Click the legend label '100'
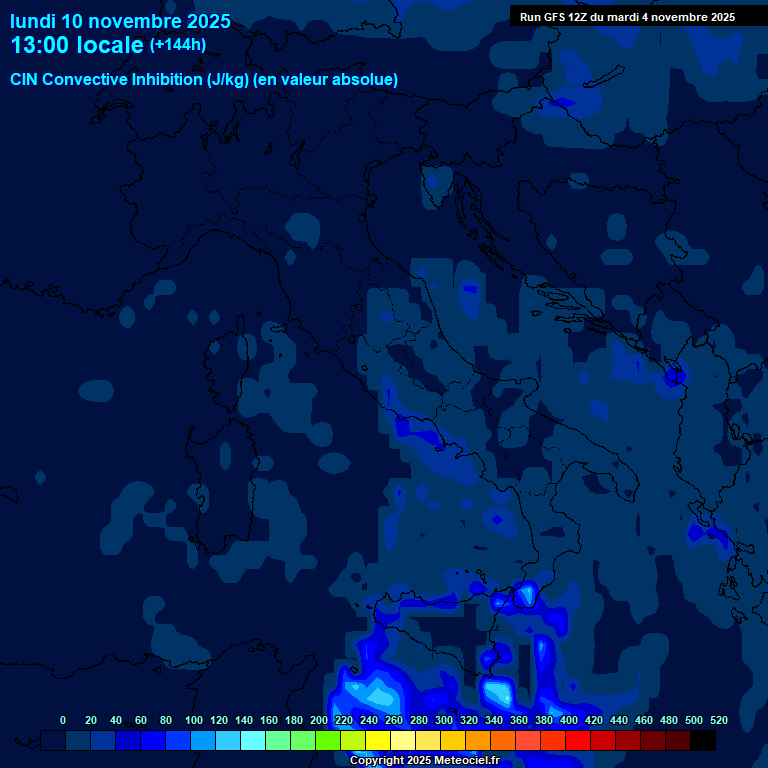Screen dimensions: 768x768 (194, 720)
